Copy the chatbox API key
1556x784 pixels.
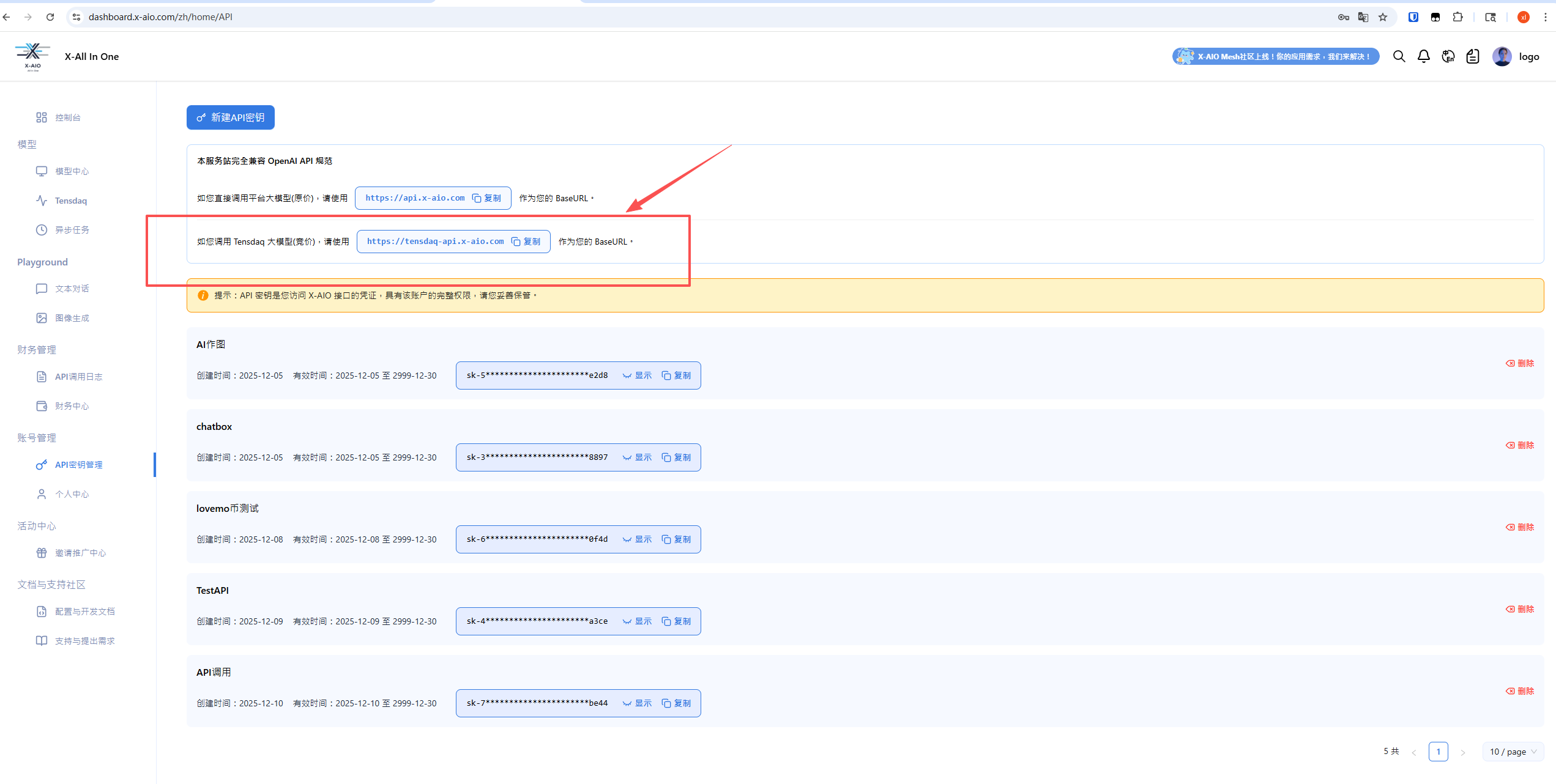[677, 457]
